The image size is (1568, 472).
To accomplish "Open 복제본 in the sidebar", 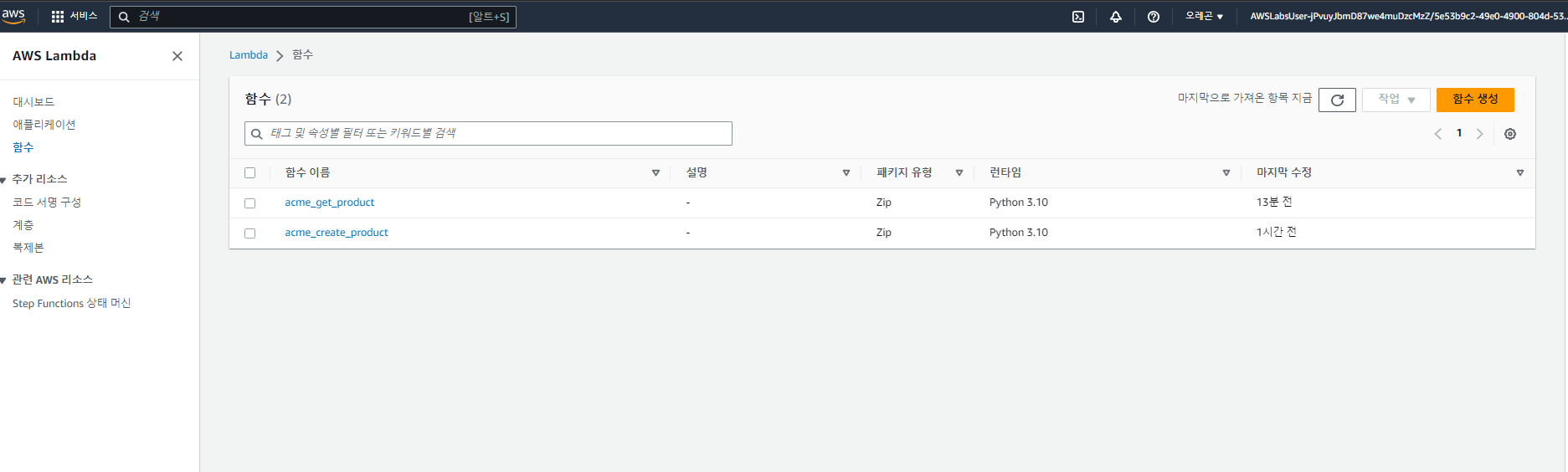I will coord(28,248).
